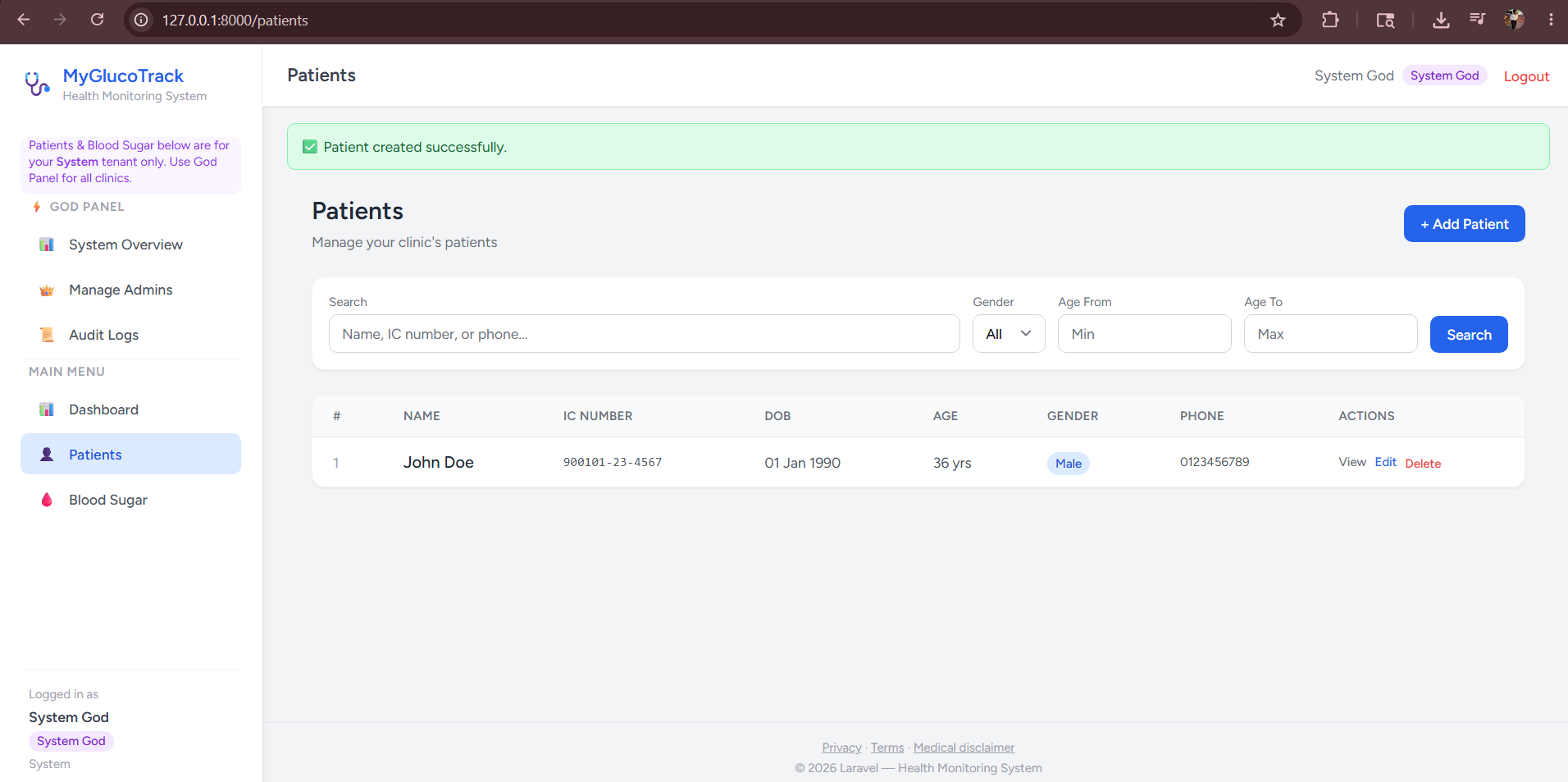Focus the Age To Max field
This screenshot has height=782, width=1568.
[1330, 334]
